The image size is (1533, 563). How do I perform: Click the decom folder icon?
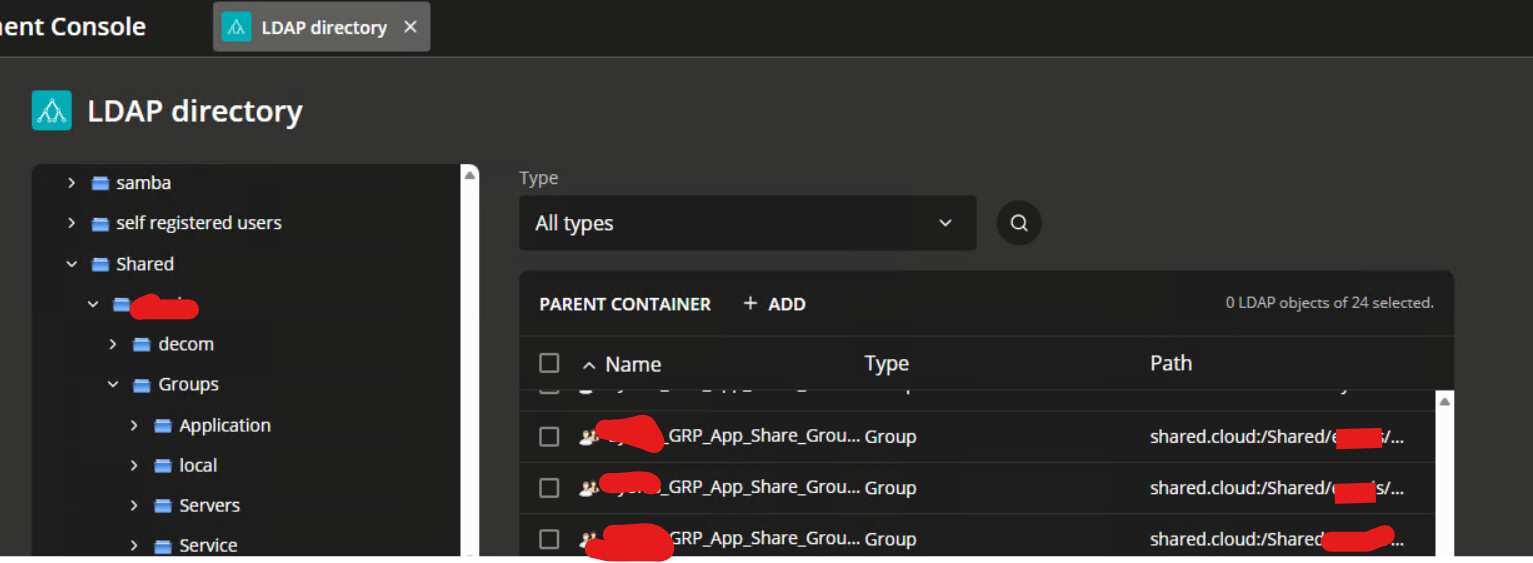point(142,344)
